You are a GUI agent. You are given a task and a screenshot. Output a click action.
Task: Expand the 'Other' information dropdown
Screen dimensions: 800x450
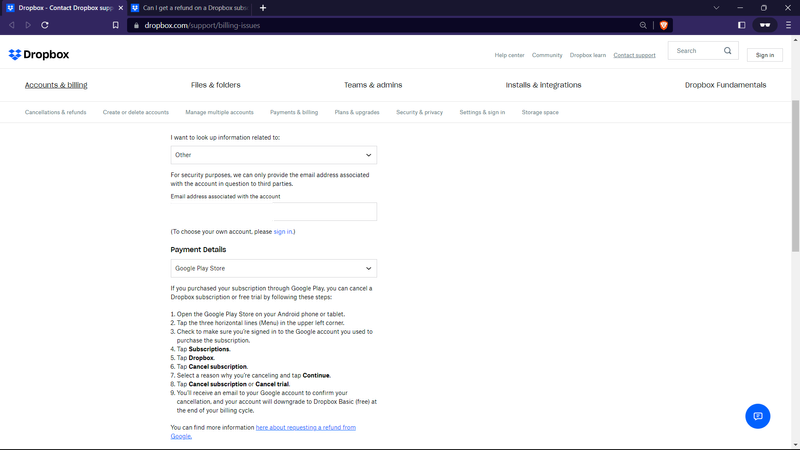tap(273, 155)
